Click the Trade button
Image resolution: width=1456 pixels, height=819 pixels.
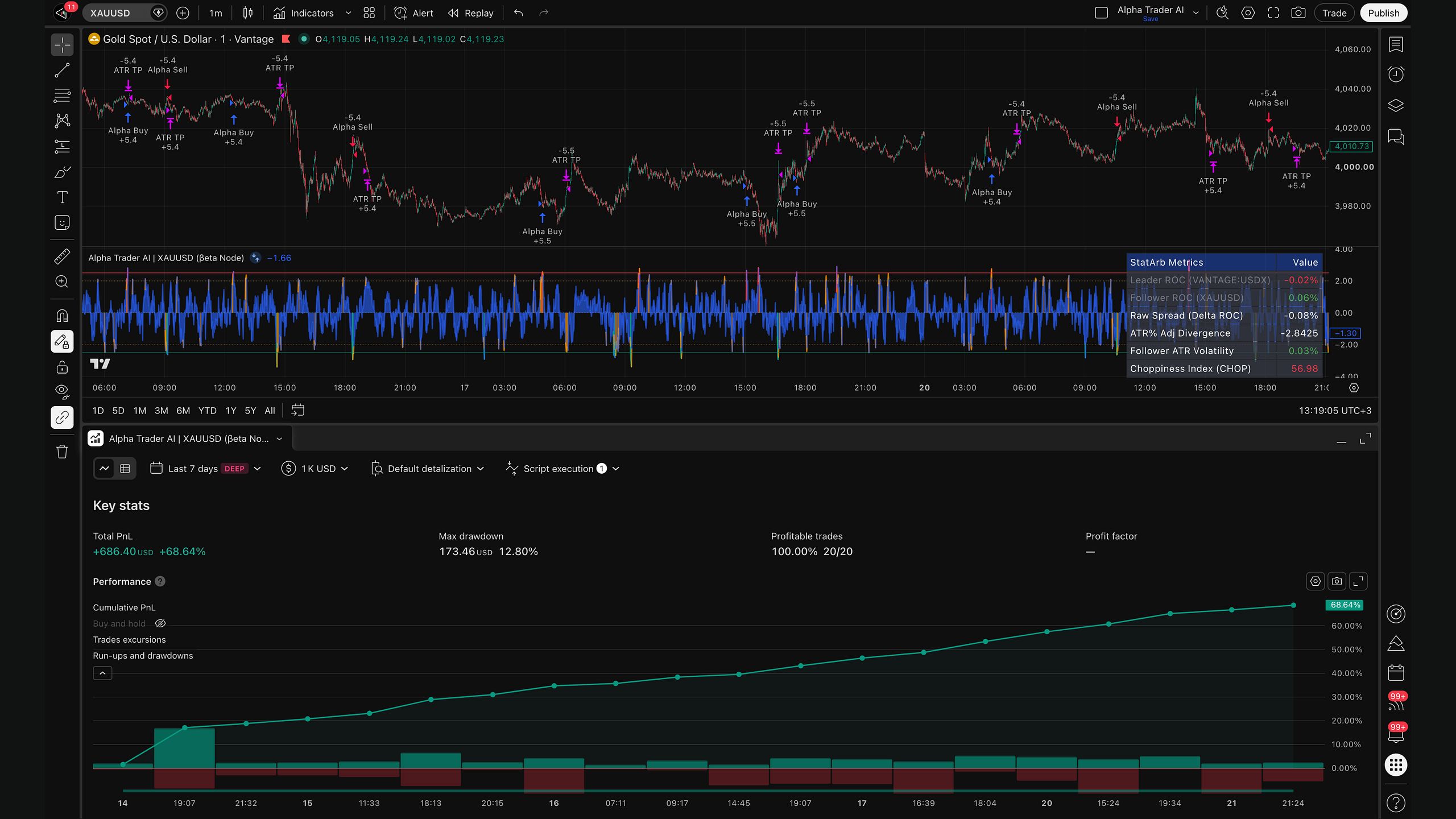tap(1334, 13)
